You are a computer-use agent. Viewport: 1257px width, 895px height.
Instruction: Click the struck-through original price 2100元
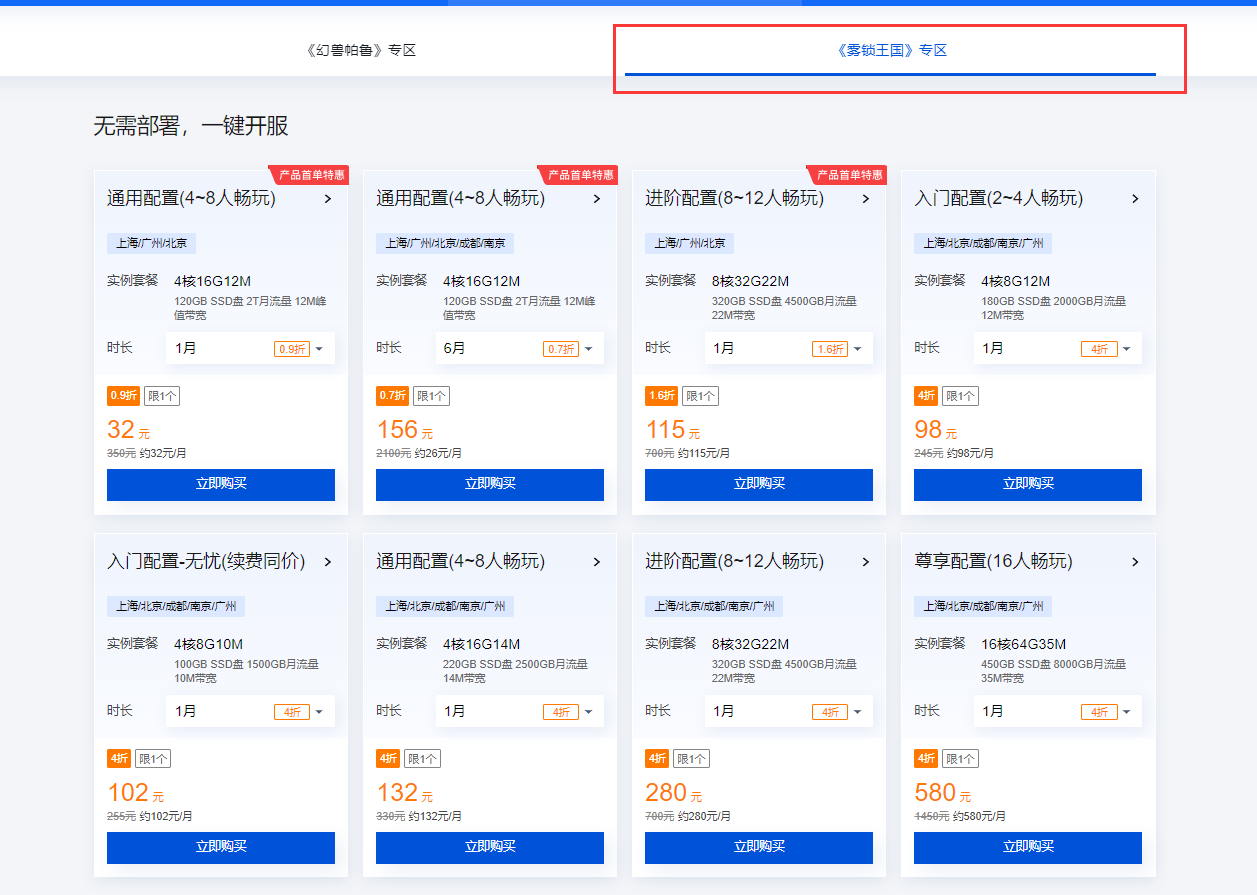point(393,453)
